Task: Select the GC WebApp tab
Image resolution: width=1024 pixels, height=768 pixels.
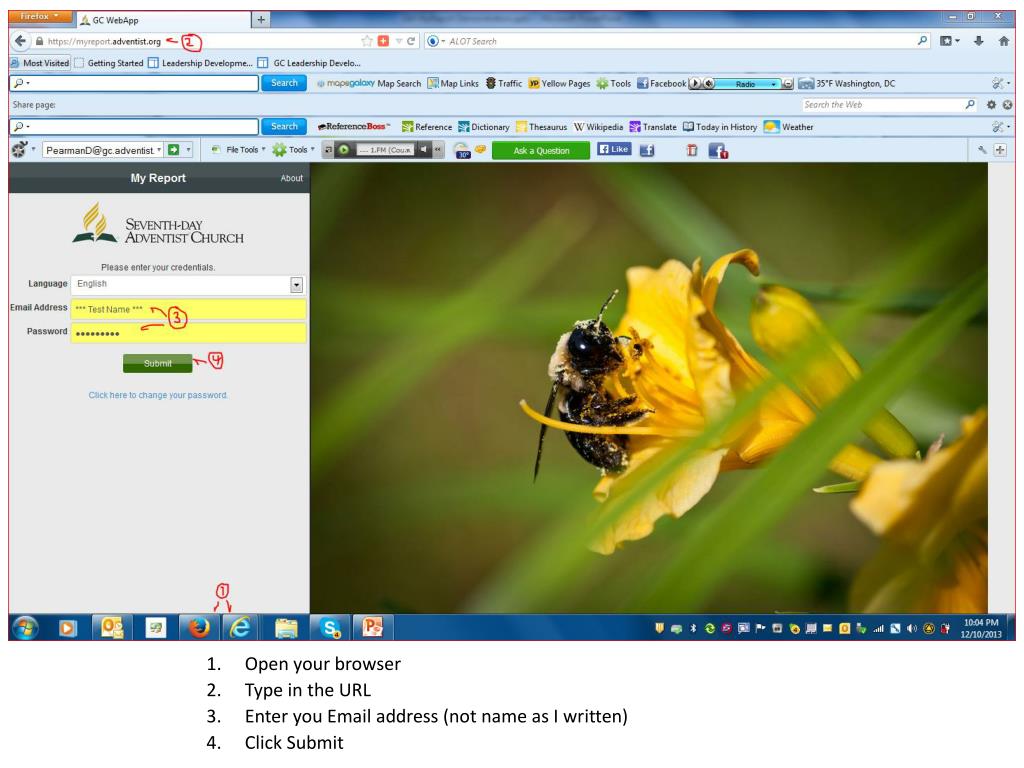Action: [x=163, y=20]
